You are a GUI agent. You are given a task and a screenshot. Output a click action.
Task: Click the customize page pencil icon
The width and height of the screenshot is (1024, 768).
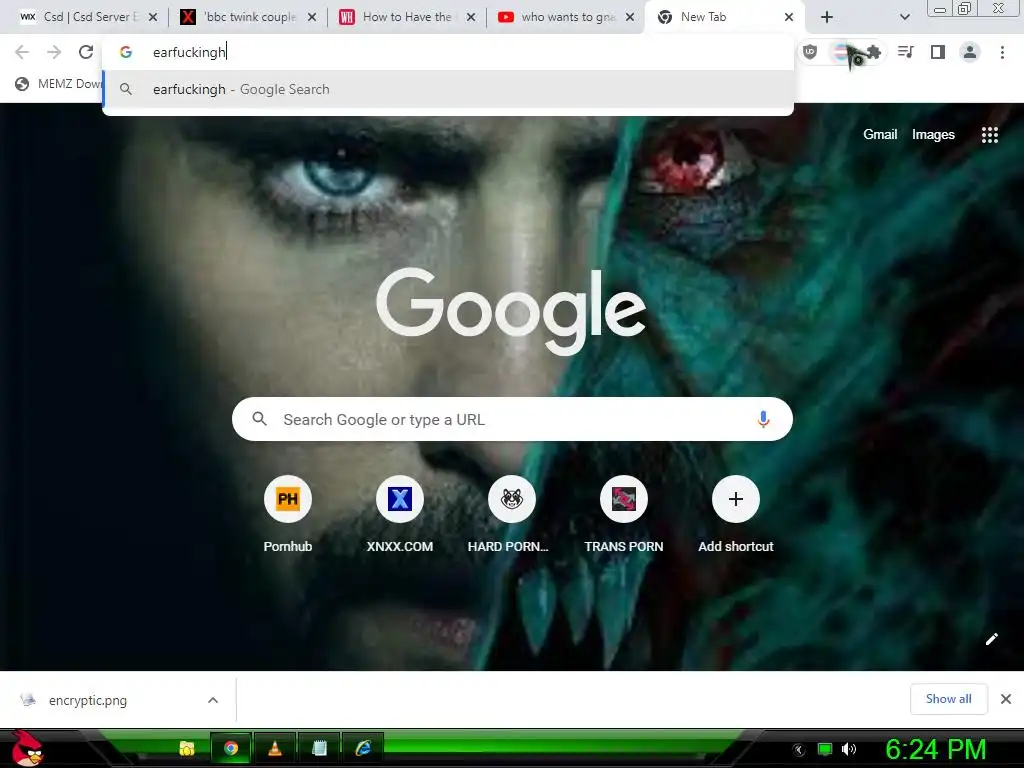991,639
